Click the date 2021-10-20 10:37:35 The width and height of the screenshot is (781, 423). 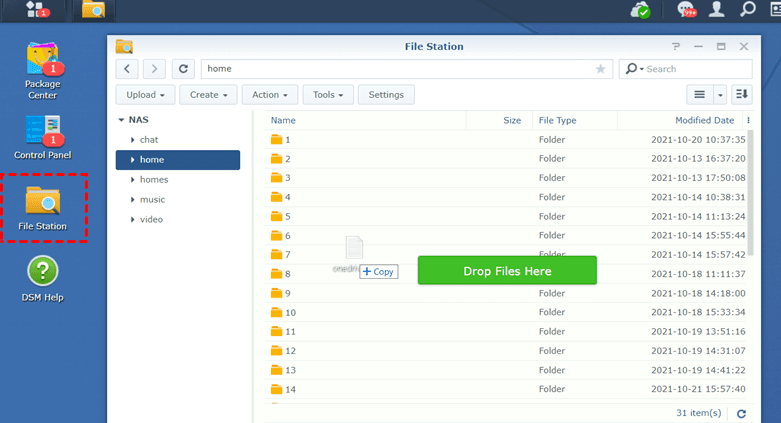[698, 140]
